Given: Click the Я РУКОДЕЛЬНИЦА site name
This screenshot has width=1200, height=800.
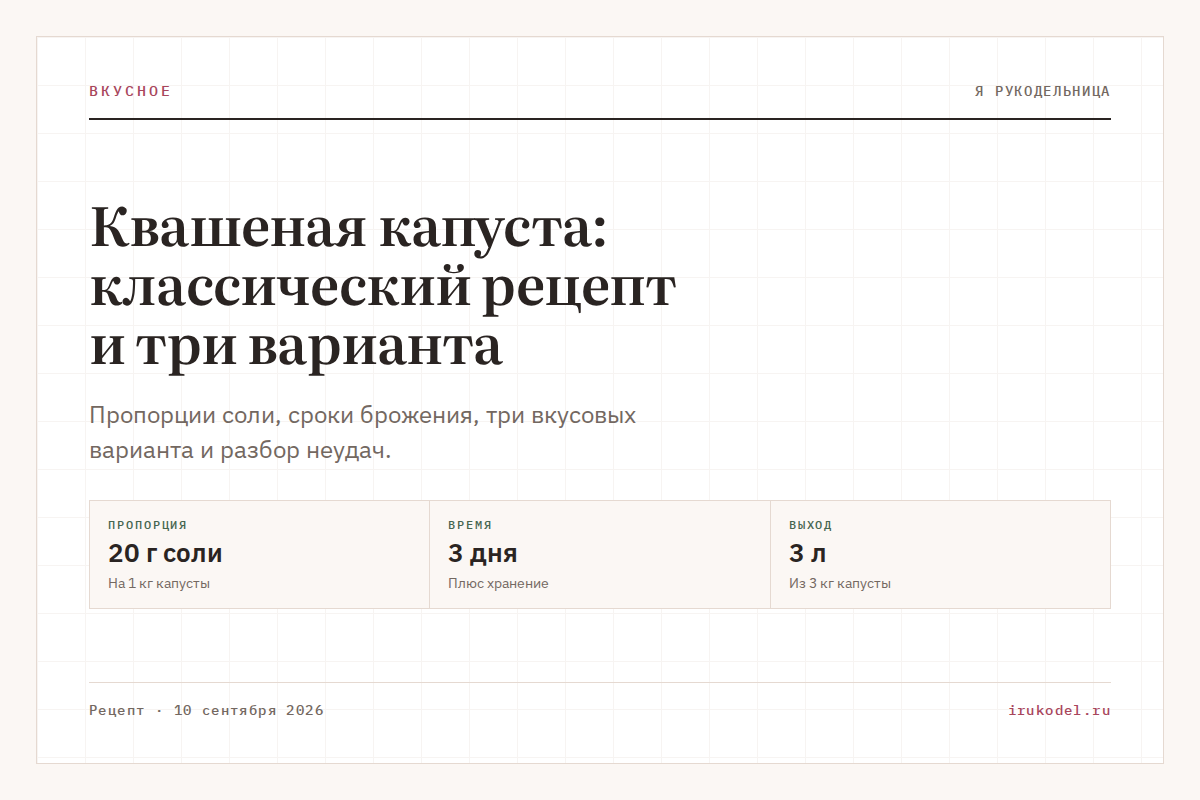Looking at the screenshot, I should pos(1042,91).
